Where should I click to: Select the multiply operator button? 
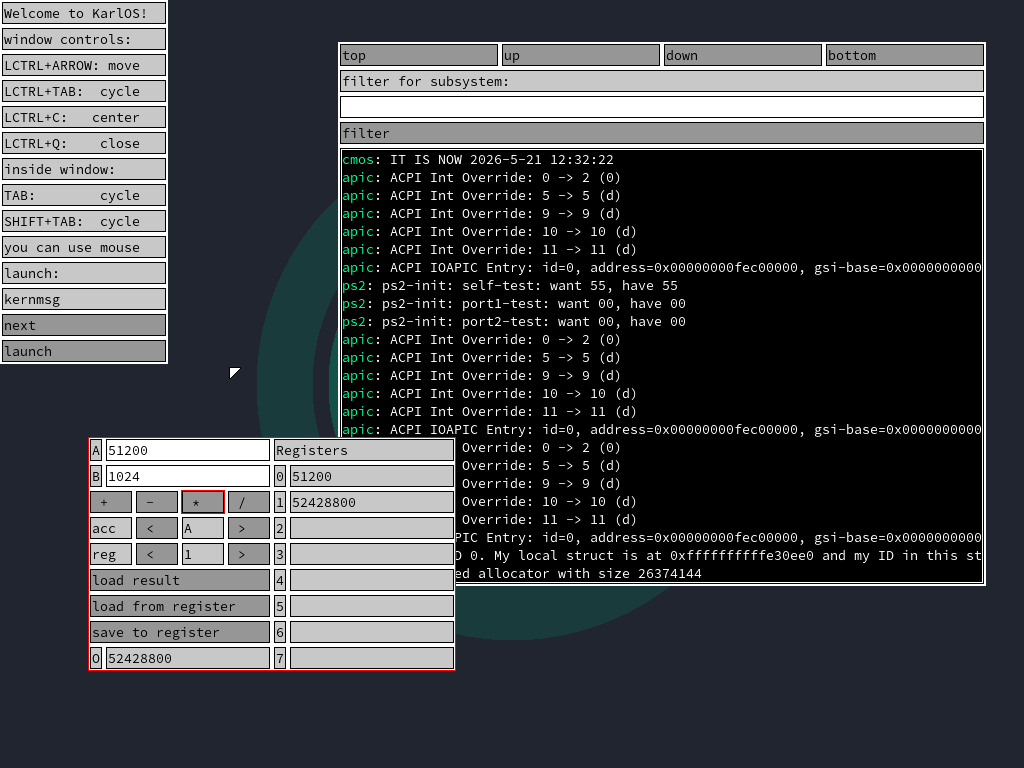pyautogui.click(x=202, y=502)
